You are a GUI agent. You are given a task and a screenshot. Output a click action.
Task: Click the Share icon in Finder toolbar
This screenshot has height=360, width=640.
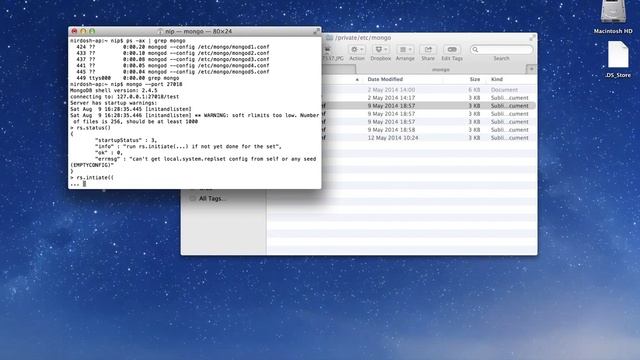click(x=428, y=49)
